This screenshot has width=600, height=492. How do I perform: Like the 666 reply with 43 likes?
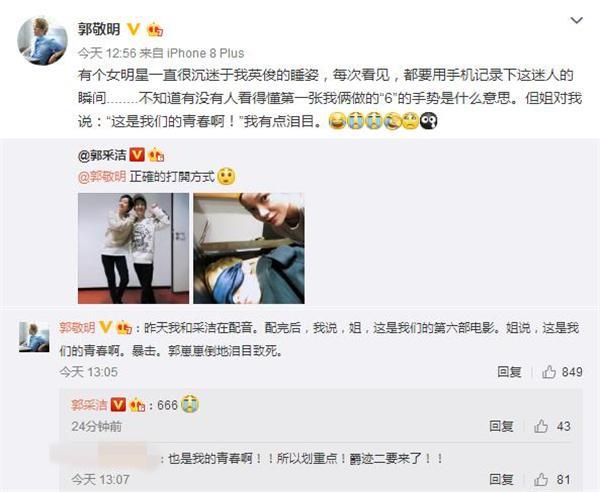click(x=552, y=426)
